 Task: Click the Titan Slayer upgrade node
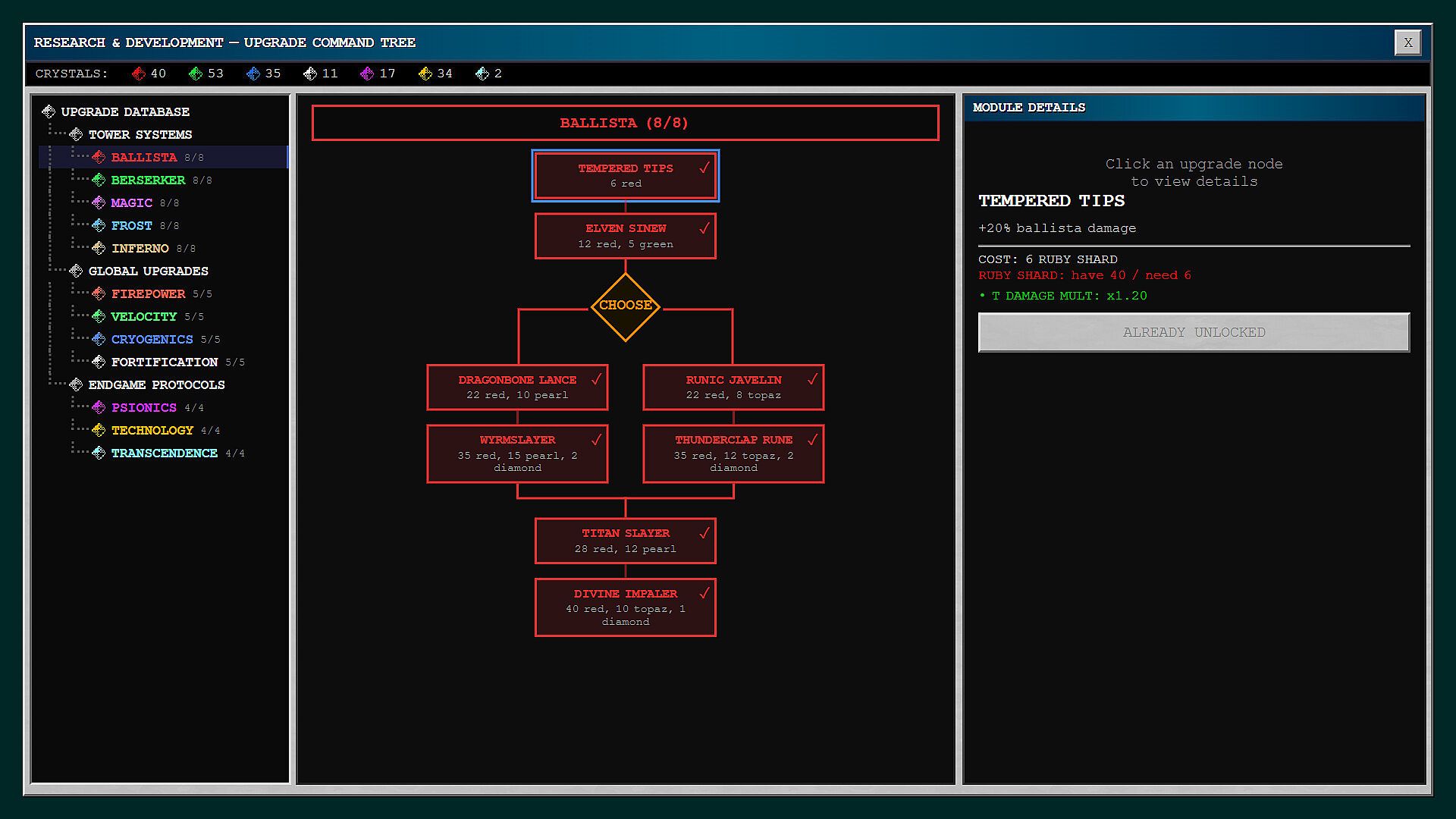coord(625,541)
